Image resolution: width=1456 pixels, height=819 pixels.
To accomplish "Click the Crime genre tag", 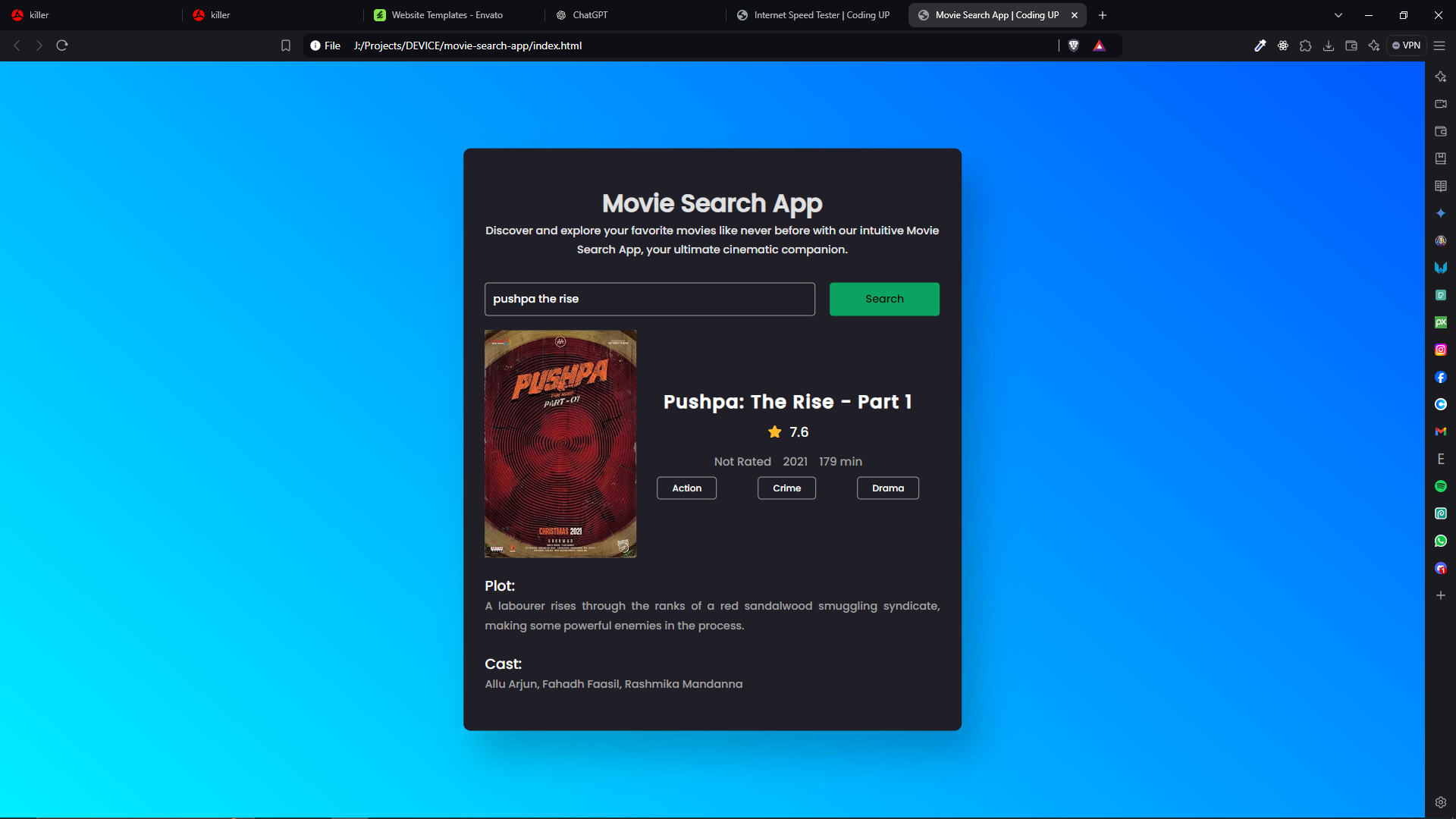I will (786, 488).
